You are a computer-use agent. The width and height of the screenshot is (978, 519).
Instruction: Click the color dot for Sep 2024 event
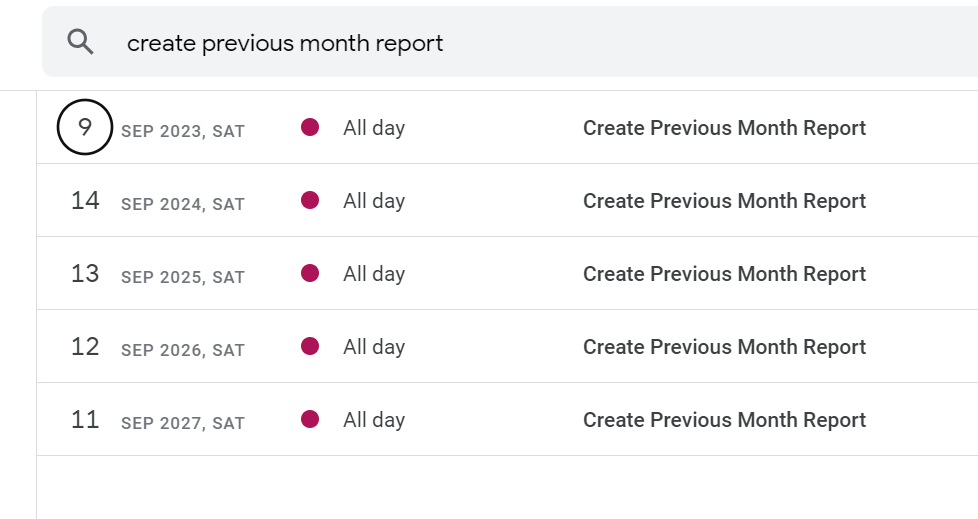[310, 201]
